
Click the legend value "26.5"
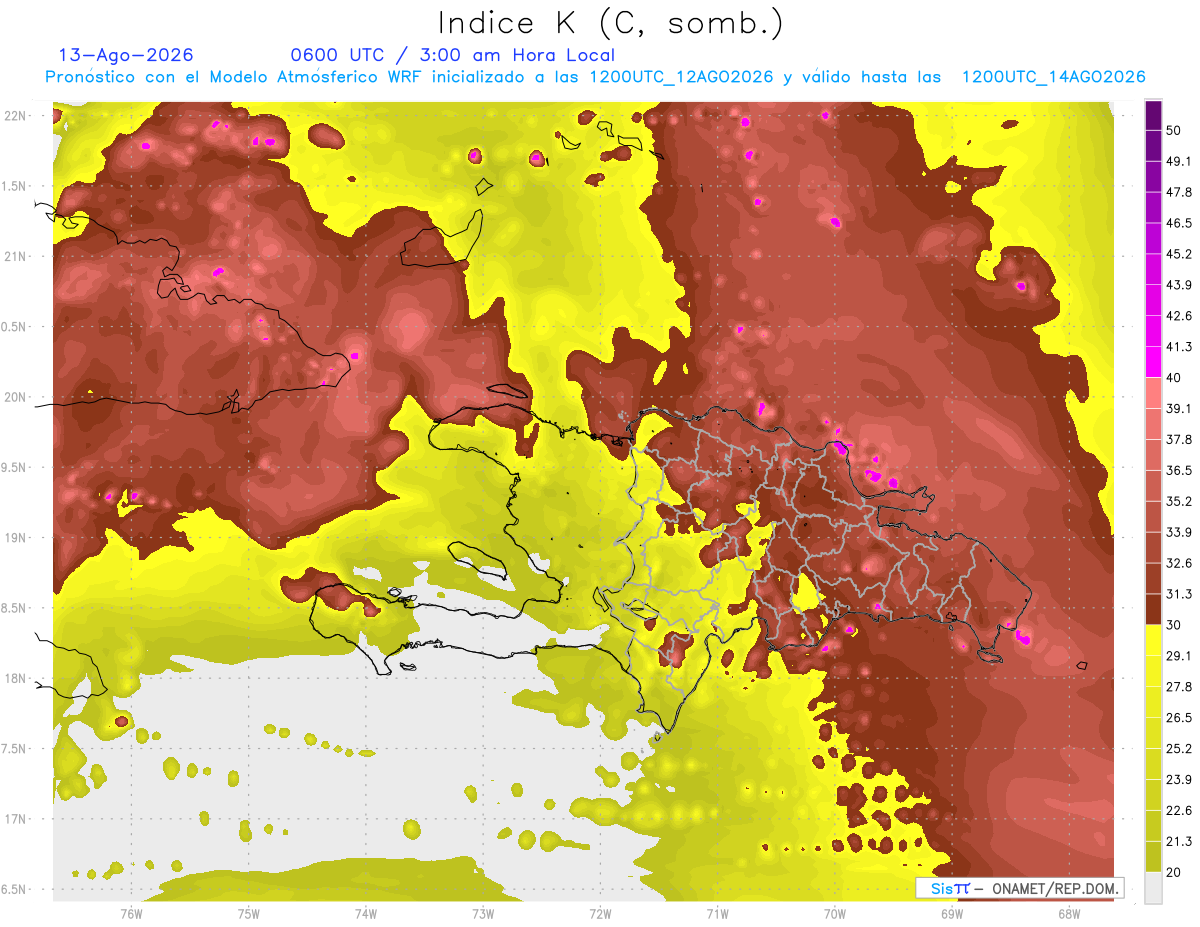1179,718
